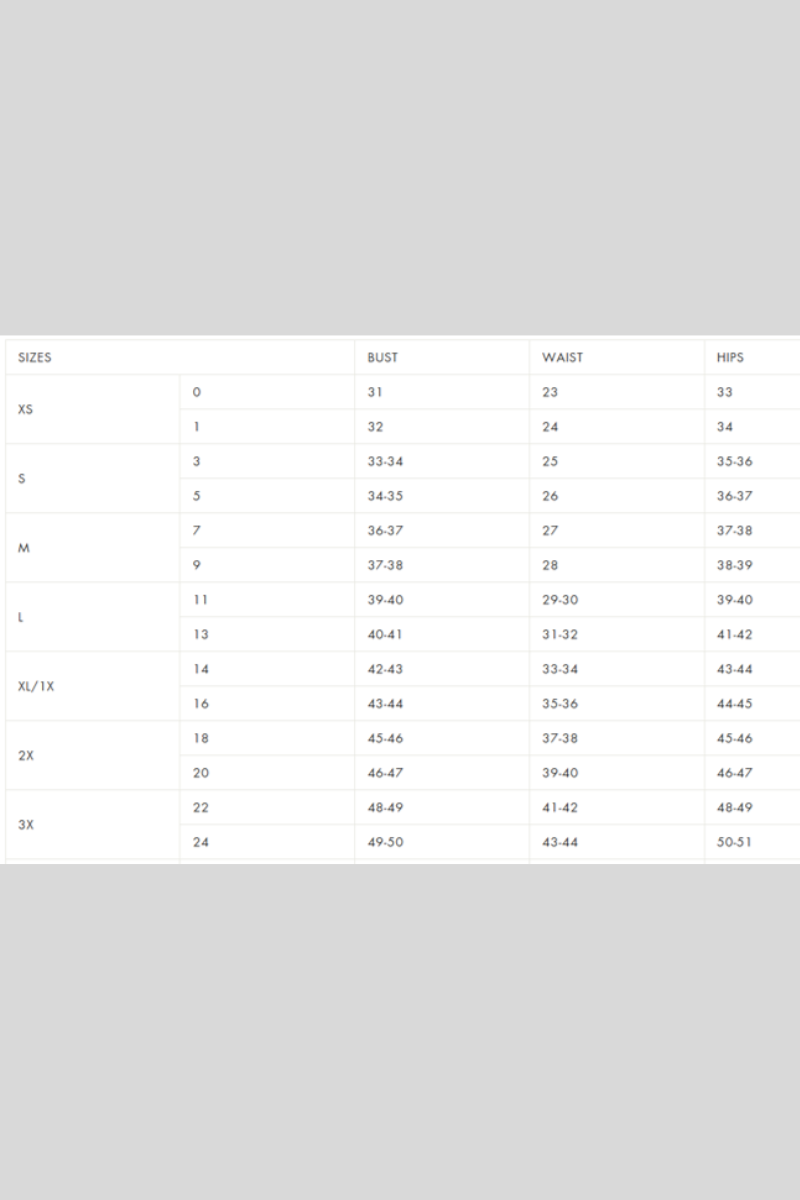Click bust value 31 for size 0
The image size is (800, 1200).
pyautogui.click(x=375, y=392)
